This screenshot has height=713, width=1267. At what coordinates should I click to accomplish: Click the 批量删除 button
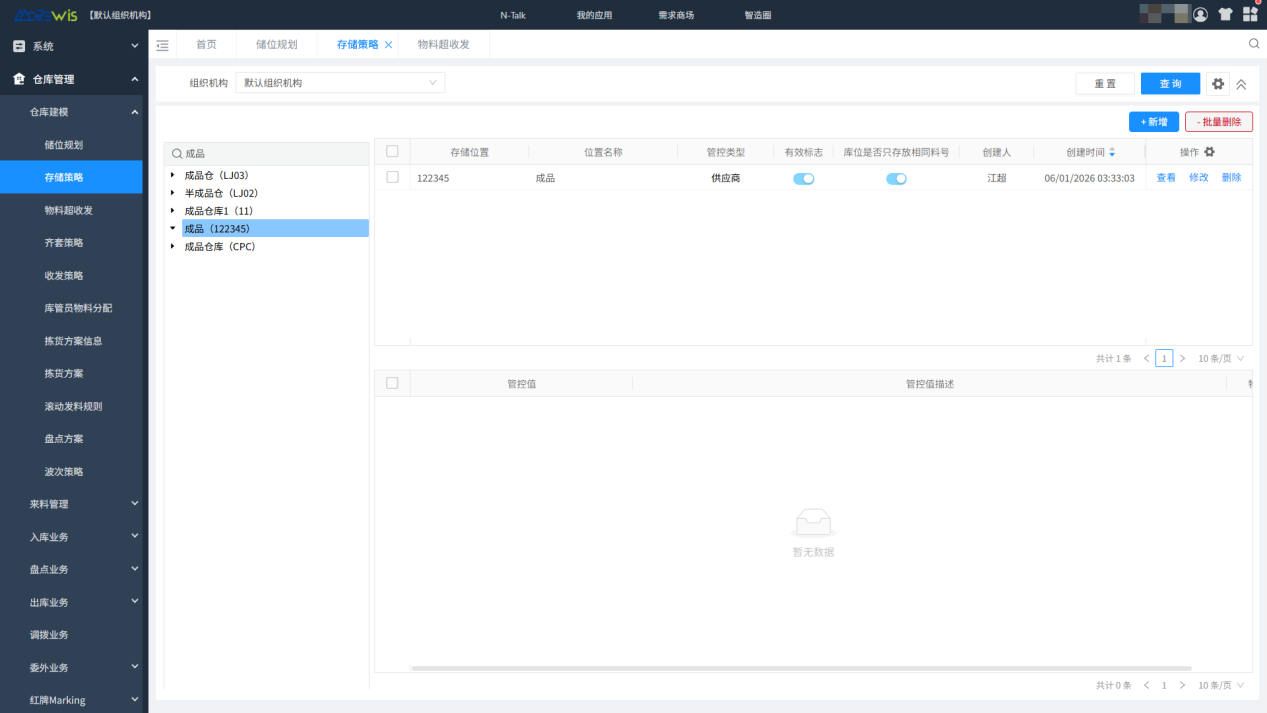click(1219, 121)
